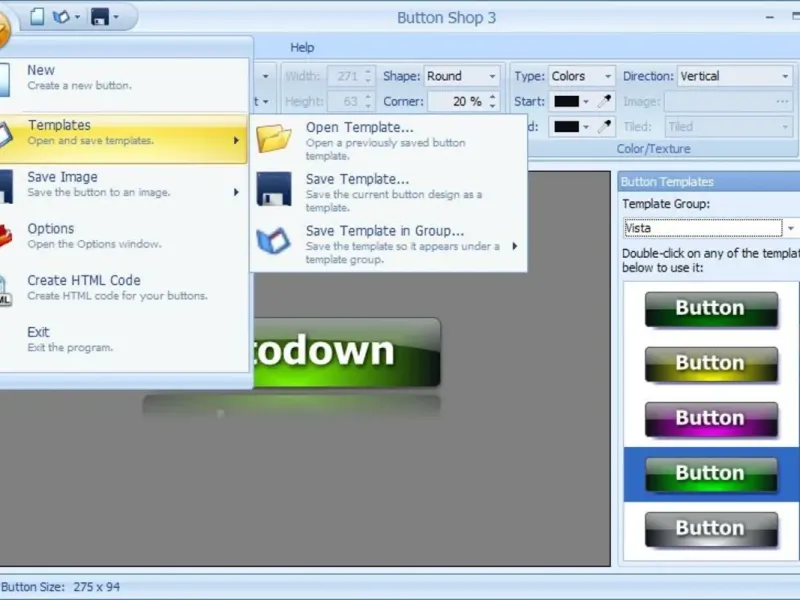Select the yellow Button template
Viewport: 800px width, 600px height.
711,364
